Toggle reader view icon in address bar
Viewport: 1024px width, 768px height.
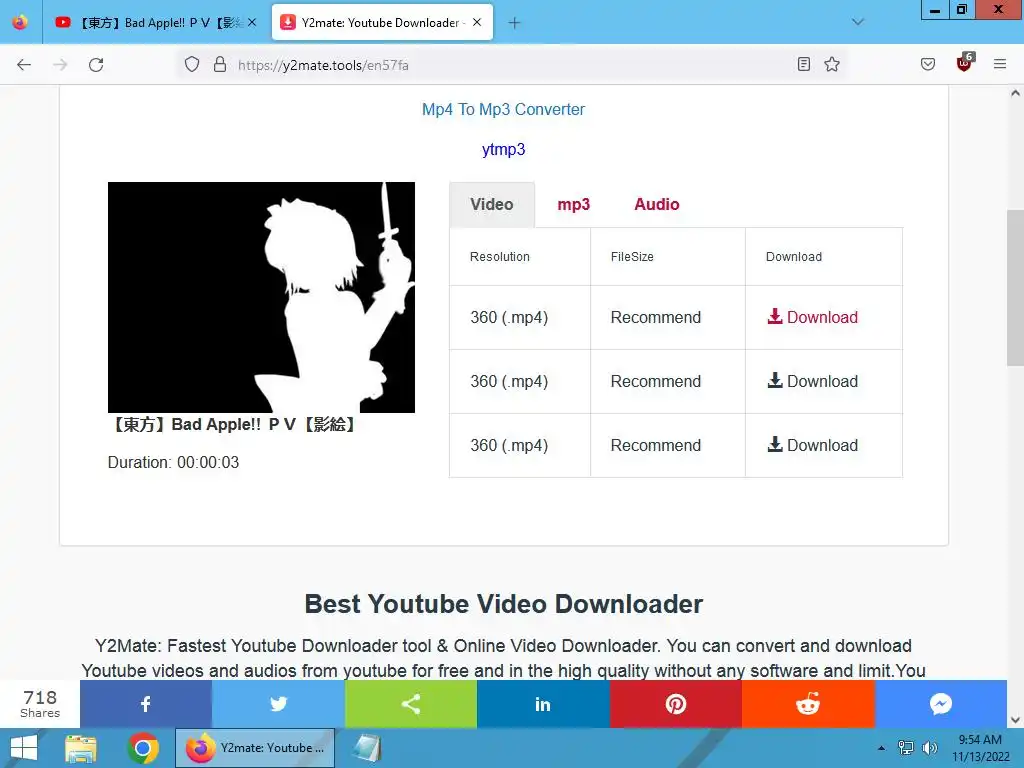click(804, 64)
